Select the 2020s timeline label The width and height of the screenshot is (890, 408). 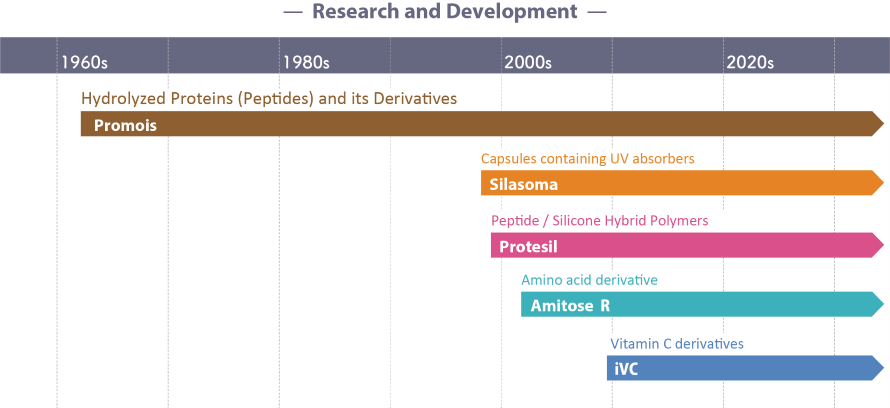coord(750,61)
